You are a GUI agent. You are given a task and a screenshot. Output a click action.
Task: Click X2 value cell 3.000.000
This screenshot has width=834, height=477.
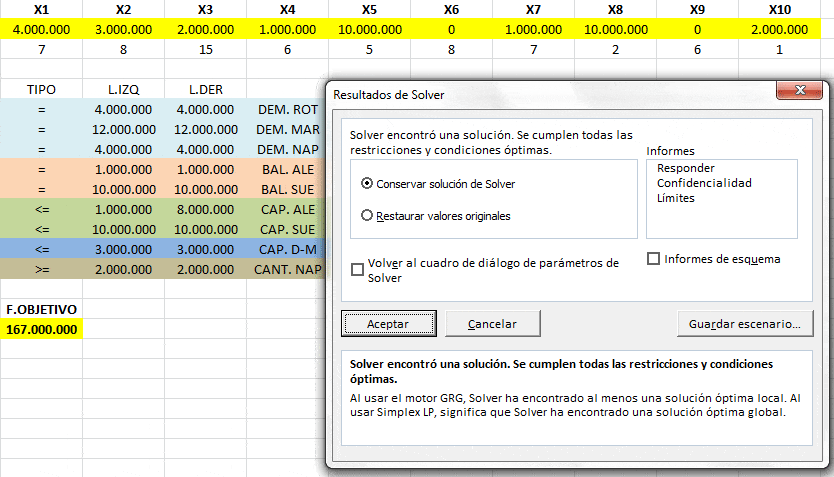[123, 29]
